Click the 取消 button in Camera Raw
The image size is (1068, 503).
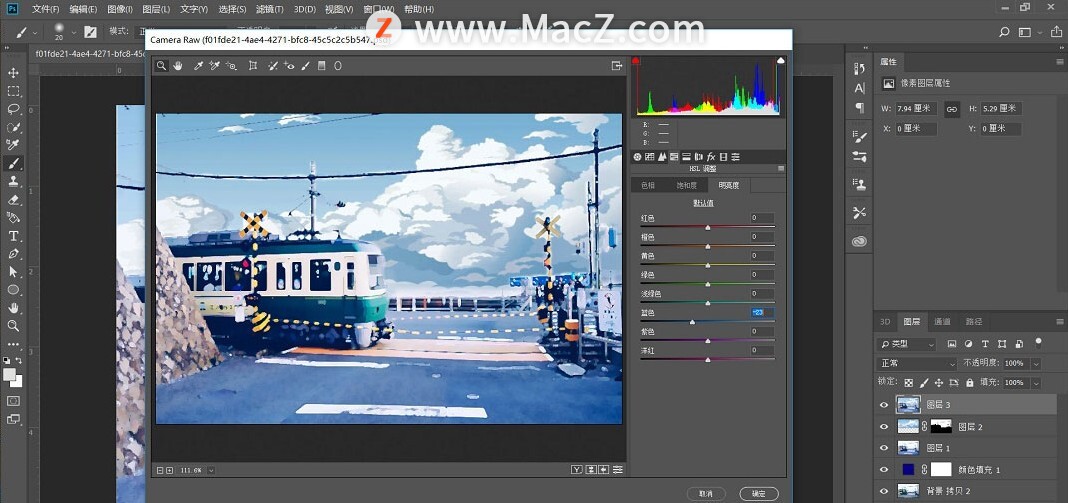(706, 493)
